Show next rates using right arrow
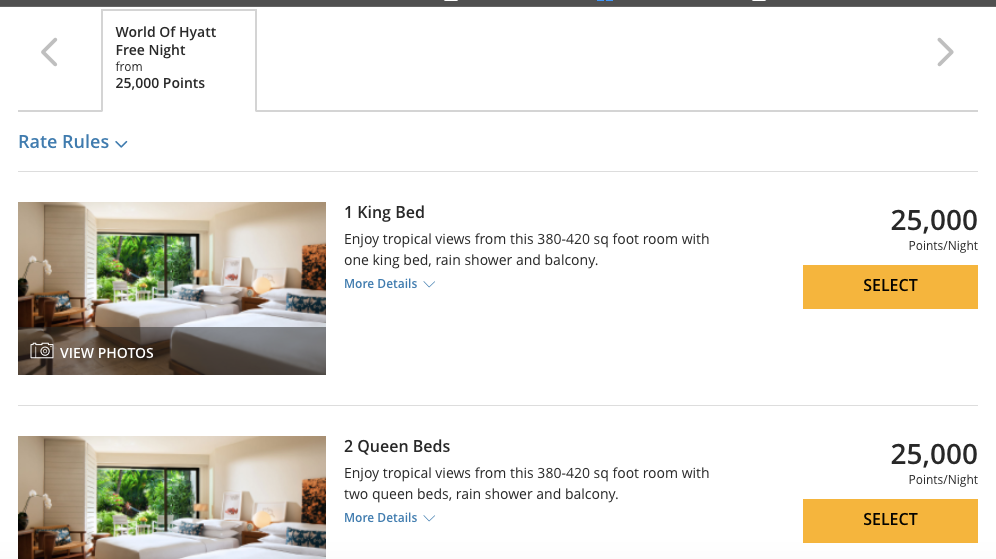This screenshot has width=996, height=559. click(945, 52)
